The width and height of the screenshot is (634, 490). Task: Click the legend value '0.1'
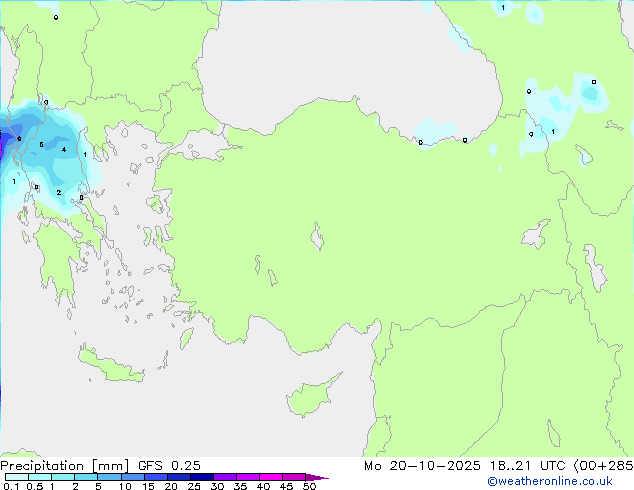tap(11, 486)
